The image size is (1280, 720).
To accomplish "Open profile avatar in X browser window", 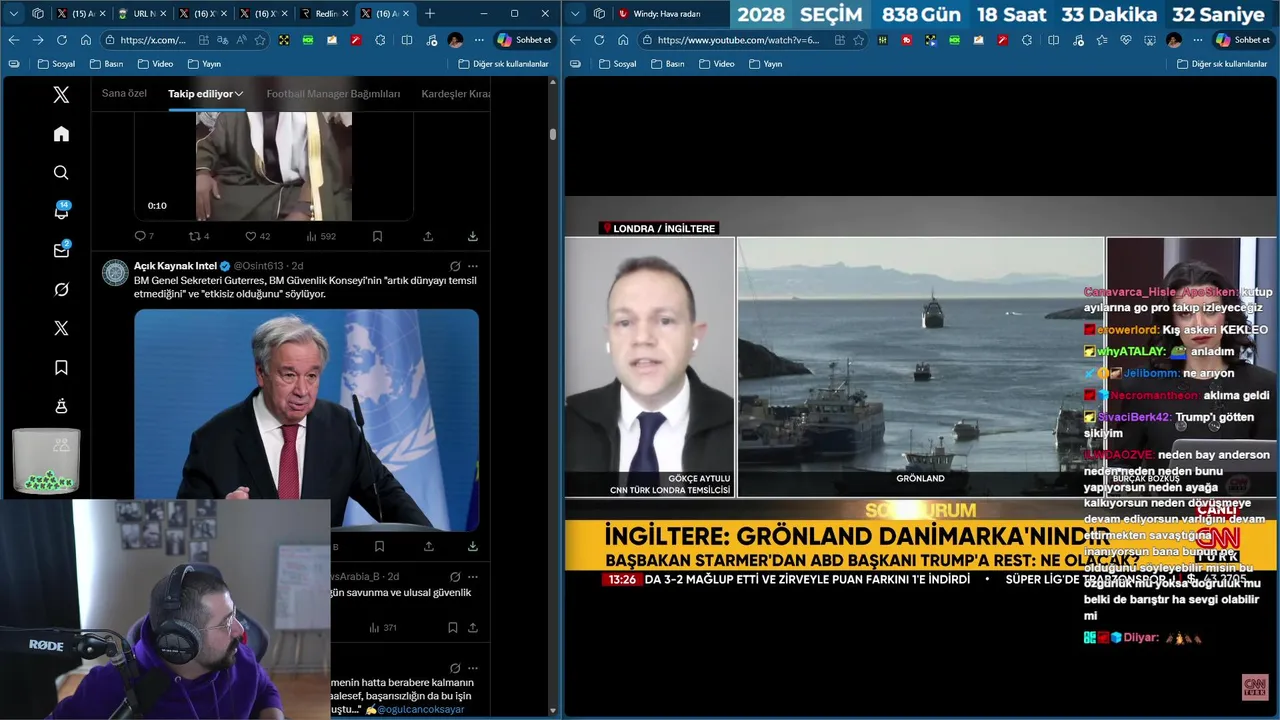I will (x=455, y=40).
